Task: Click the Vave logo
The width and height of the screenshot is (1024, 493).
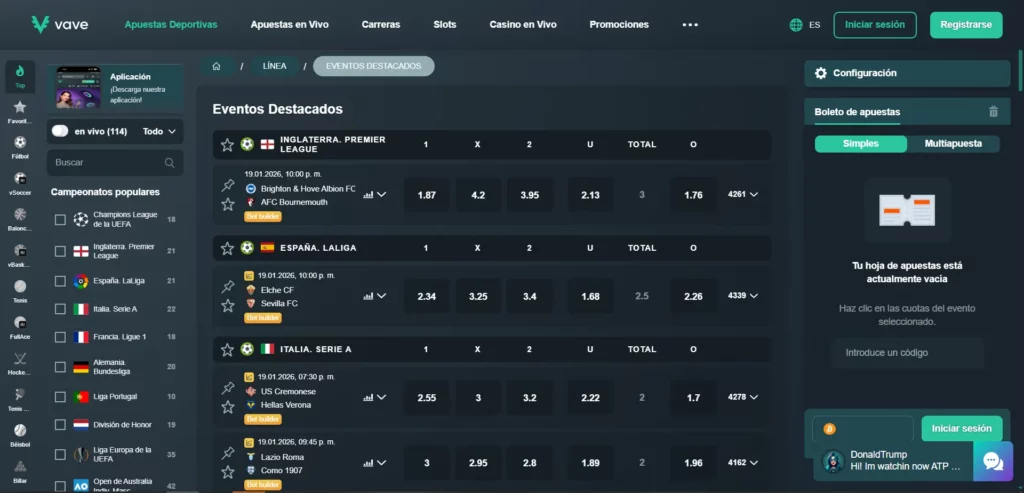Action: pyautogui.click(x=59, y=25)
